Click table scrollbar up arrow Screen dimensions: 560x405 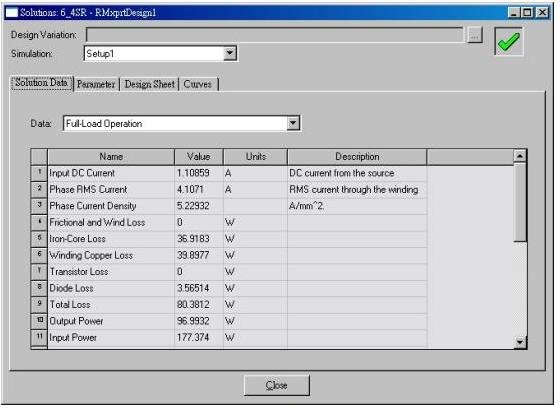tap(520, 156)
